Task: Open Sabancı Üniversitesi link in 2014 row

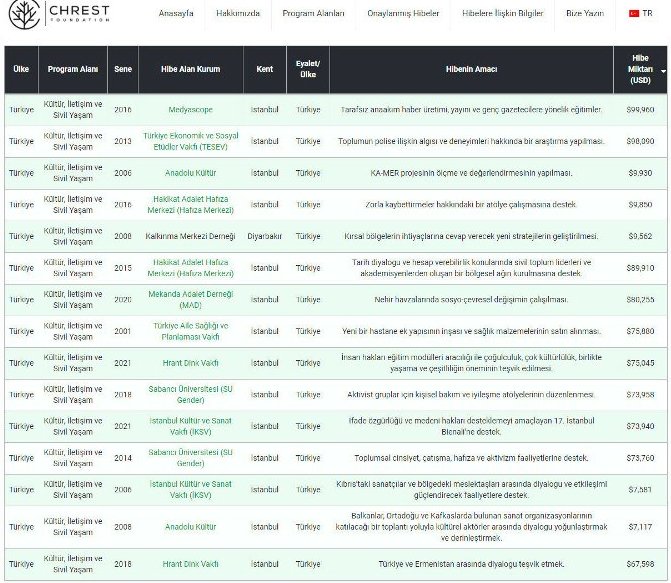Action: pos(190,458)
